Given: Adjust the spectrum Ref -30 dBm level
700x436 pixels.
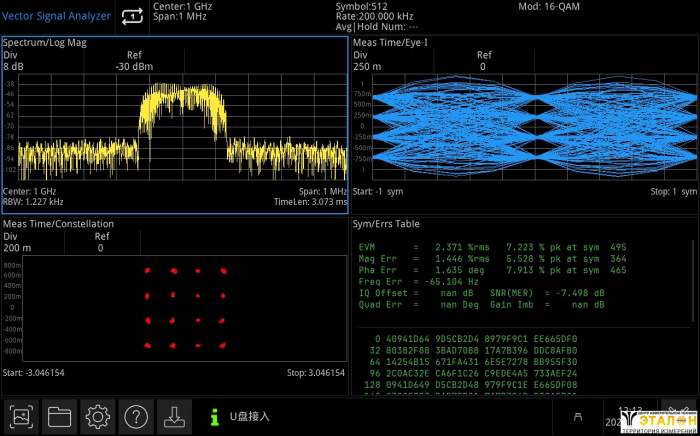Looking at the screenshot, I should (x=135, y=61).
